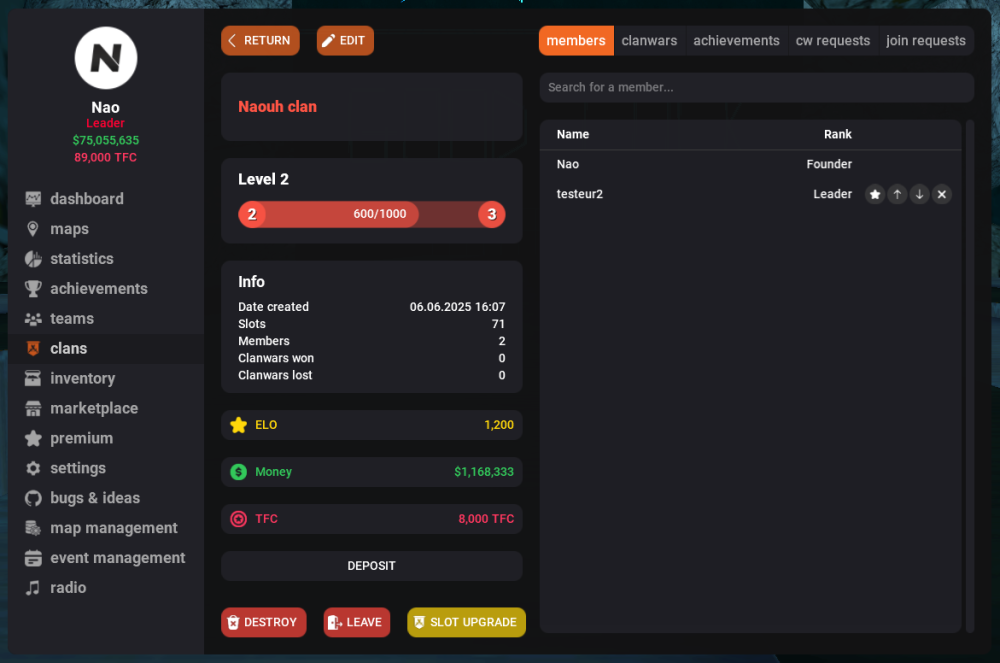Switch to the members tab
This screenshot has width=1000, height=663.
click(x=576, y=41)
